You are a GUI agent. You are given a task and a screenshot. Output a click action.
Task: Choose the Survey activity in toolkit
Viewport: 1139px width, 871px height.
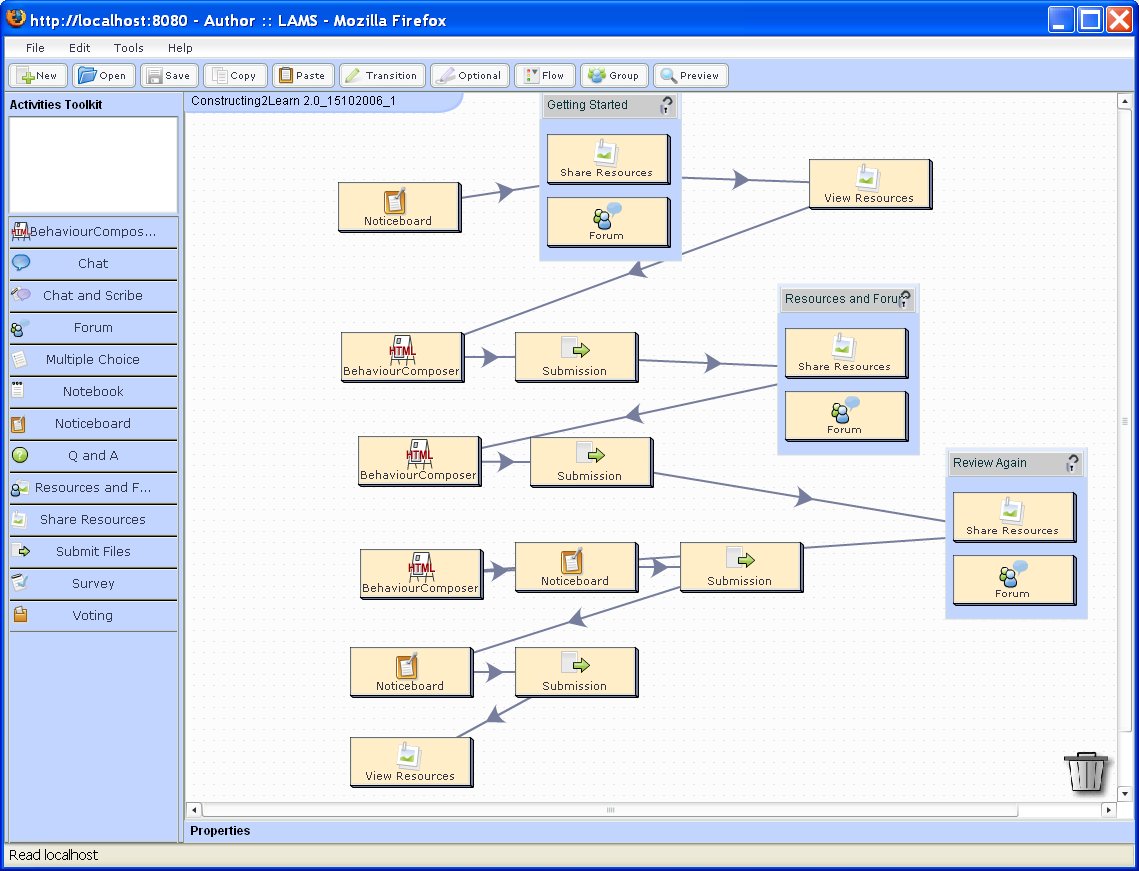click(92, 584)
